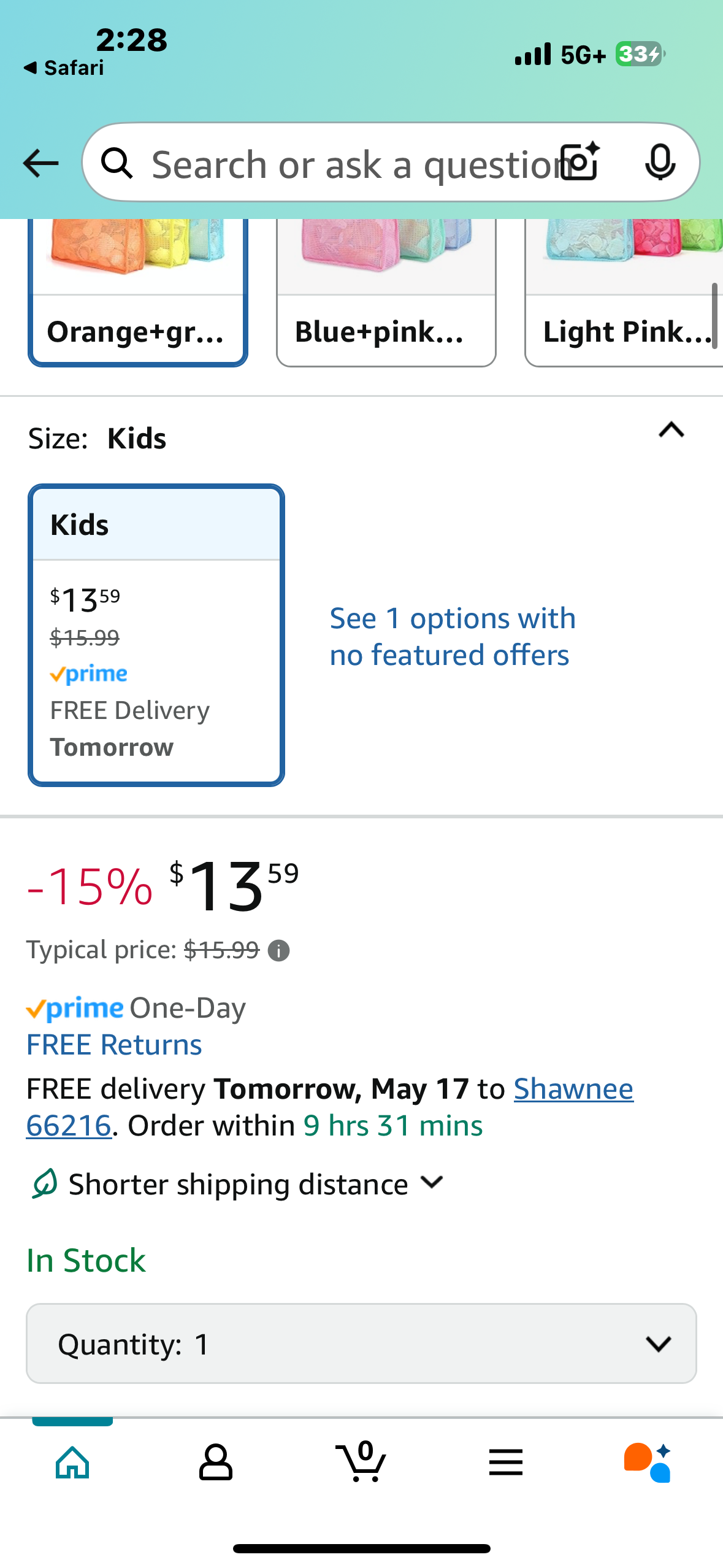Open See 1 options with no featured offers
This screenshot has height=1568, width=723.
point(453,636)
